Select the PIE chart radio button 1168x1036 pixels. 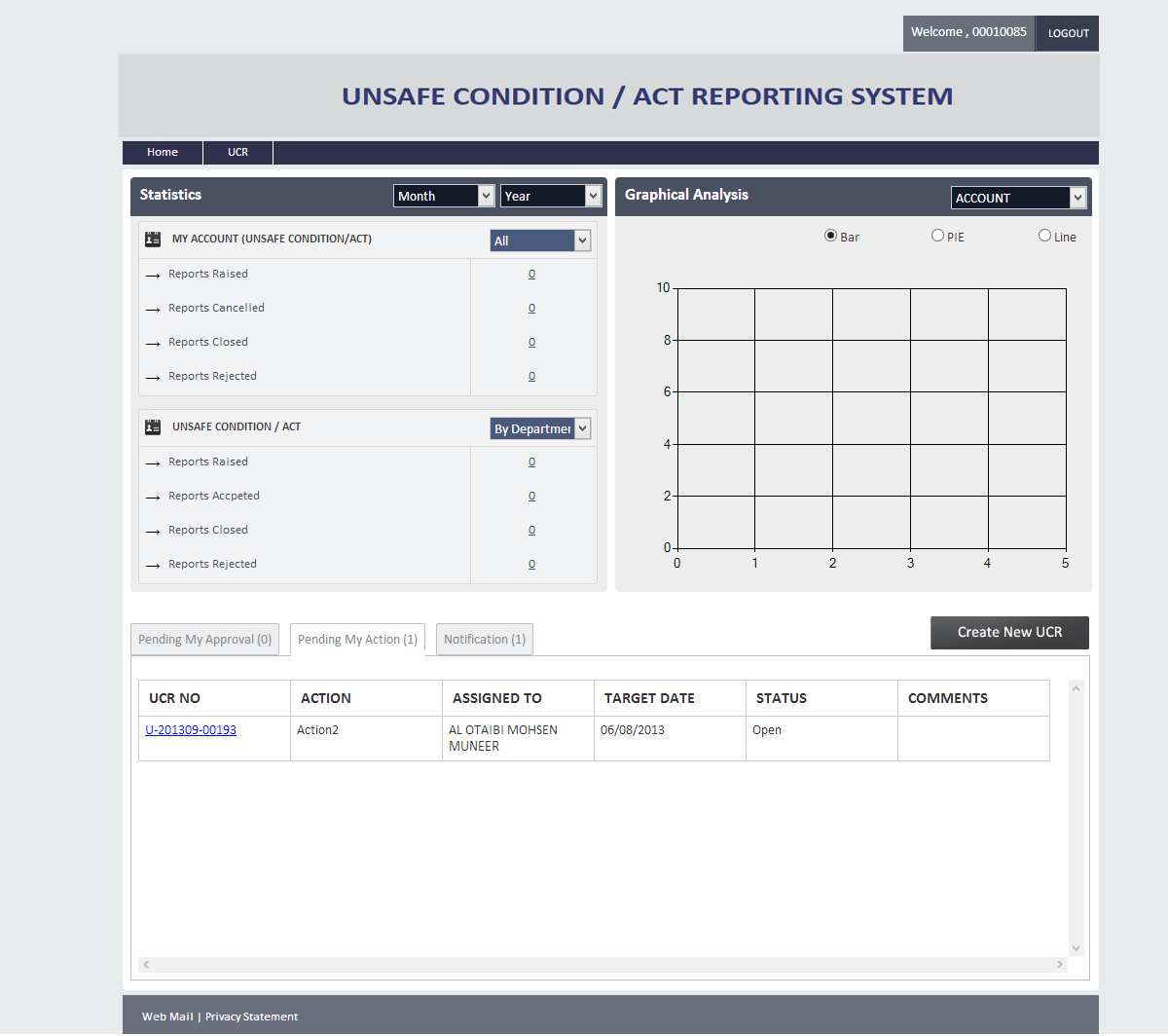(x=937, y=236)
